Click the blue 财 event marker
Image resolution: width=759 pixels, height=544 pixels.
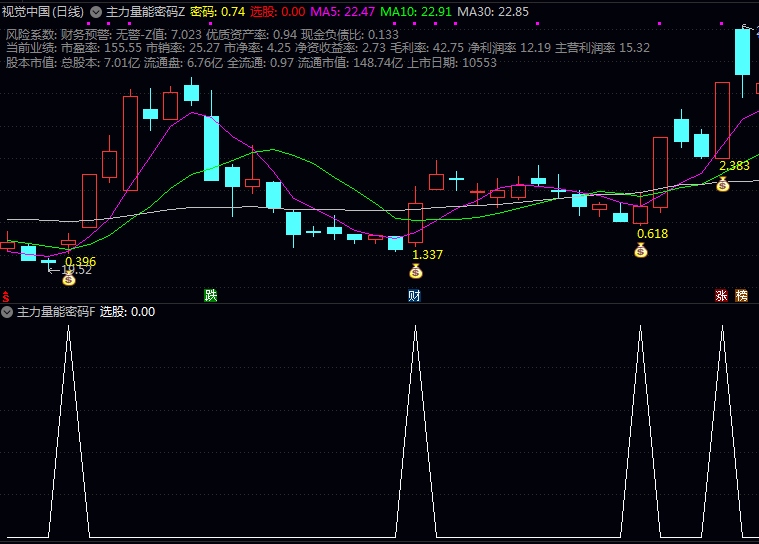click(414, 295)
